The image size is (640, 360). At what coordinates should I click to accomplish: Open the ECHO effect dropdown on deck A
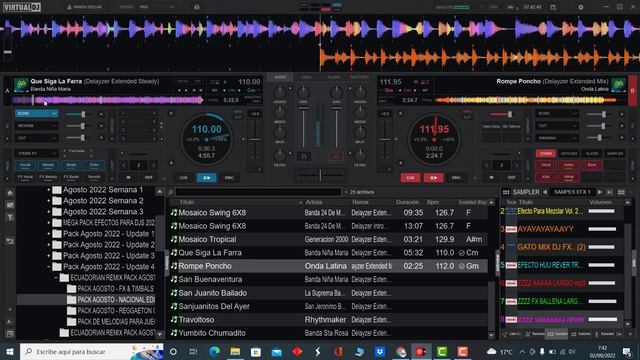36,113
